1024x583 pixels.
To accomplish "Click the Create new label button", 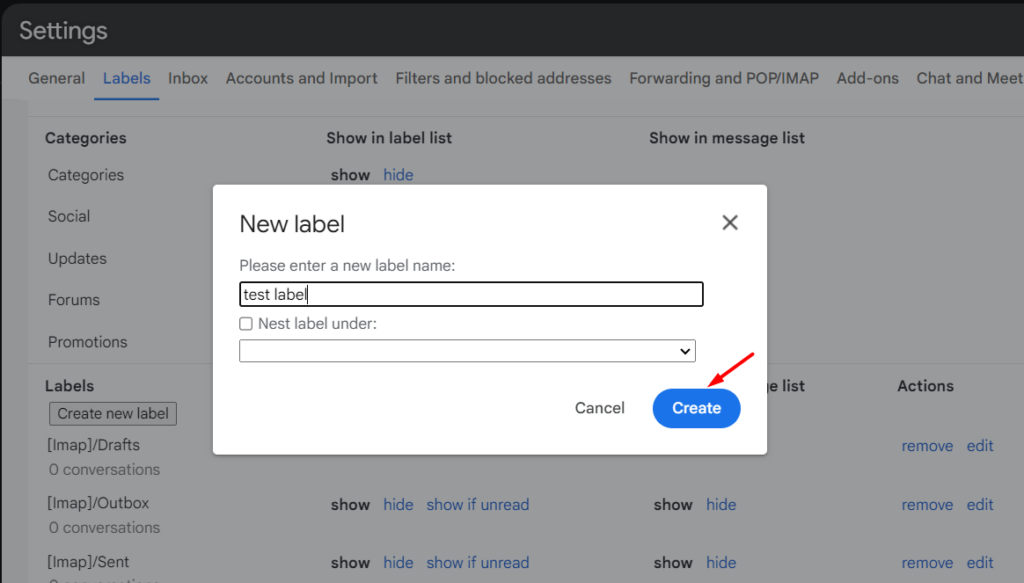I will click(x=113, y=414).
